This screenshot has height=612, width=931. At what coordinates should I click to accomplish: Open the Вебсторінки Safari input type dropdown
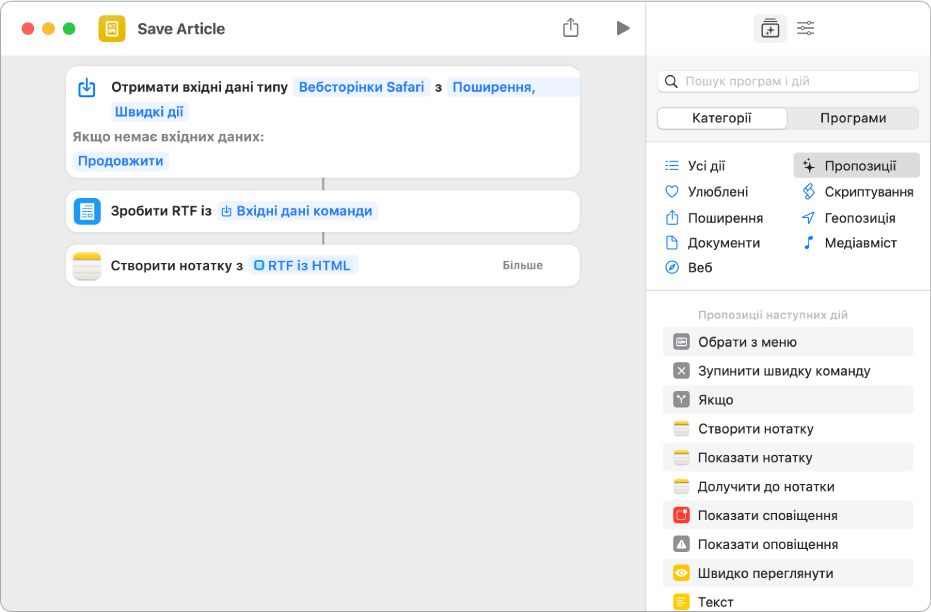coord(362,87)
